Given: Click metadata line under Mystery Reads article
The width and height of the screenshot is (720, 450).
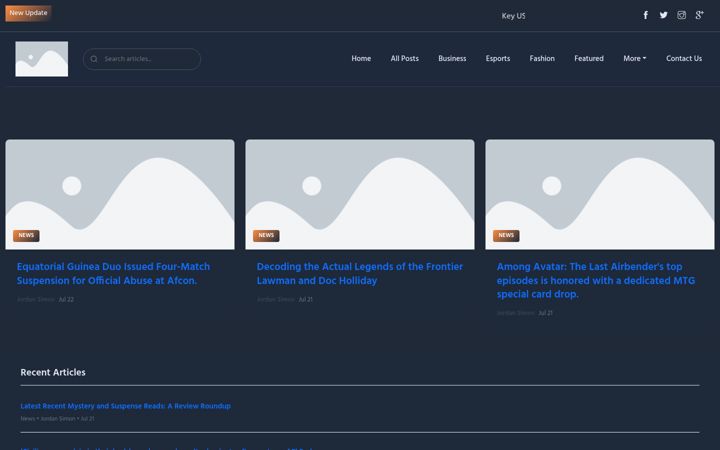Looking at the screenshot, I should [x=57, y=419].
